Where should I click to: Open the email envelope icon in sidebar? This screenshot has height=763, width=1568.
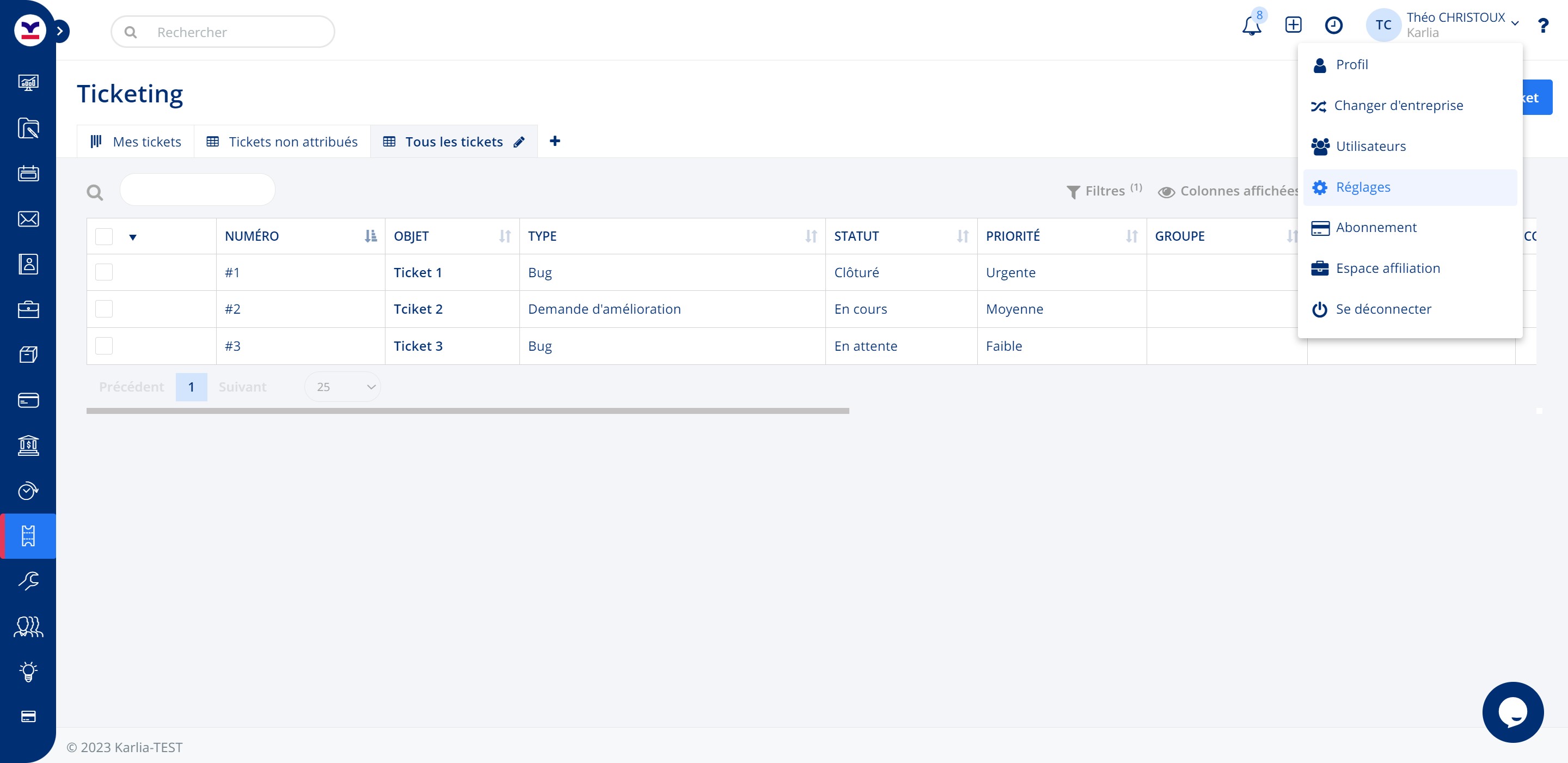point(28,219)
